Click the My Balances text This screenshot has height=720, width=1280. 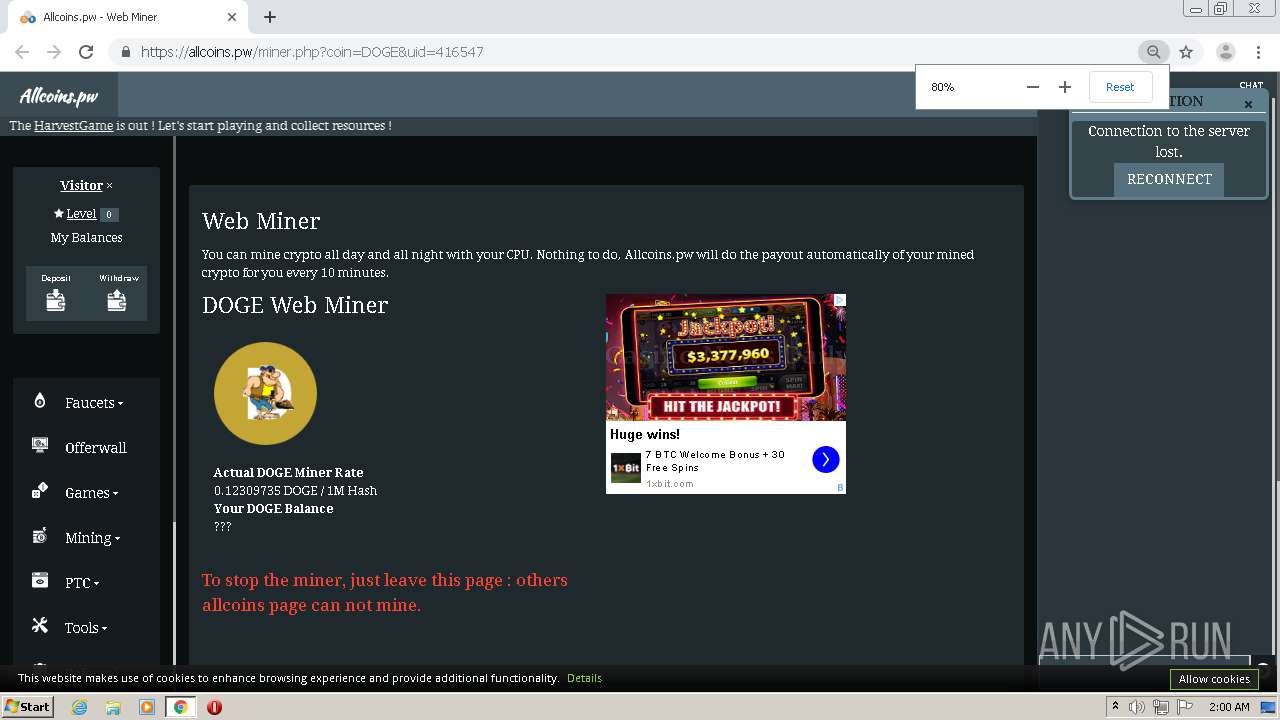pyautogui.click(x=86, y=238)
